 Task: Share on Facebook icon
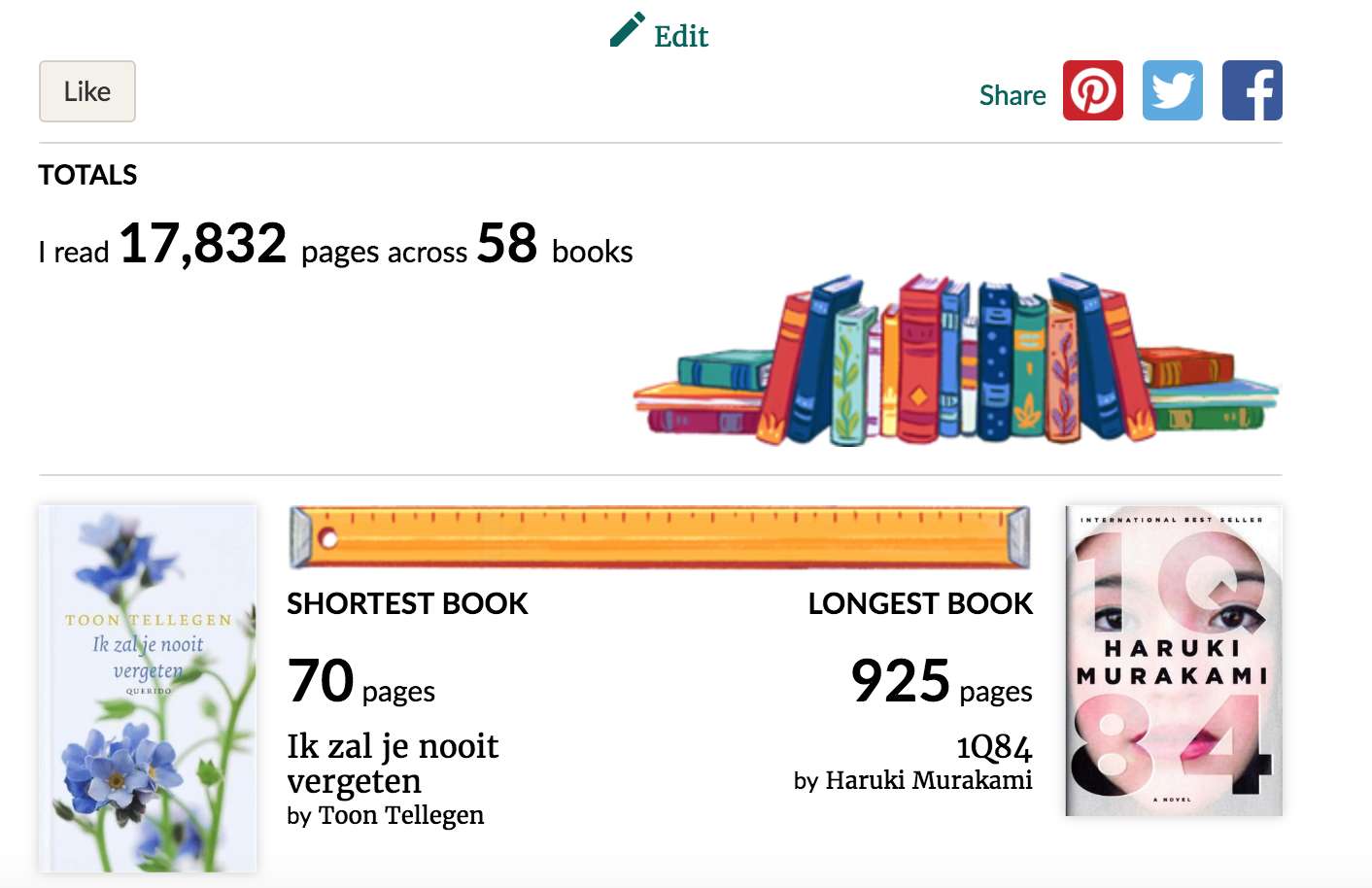[1252, 90]
